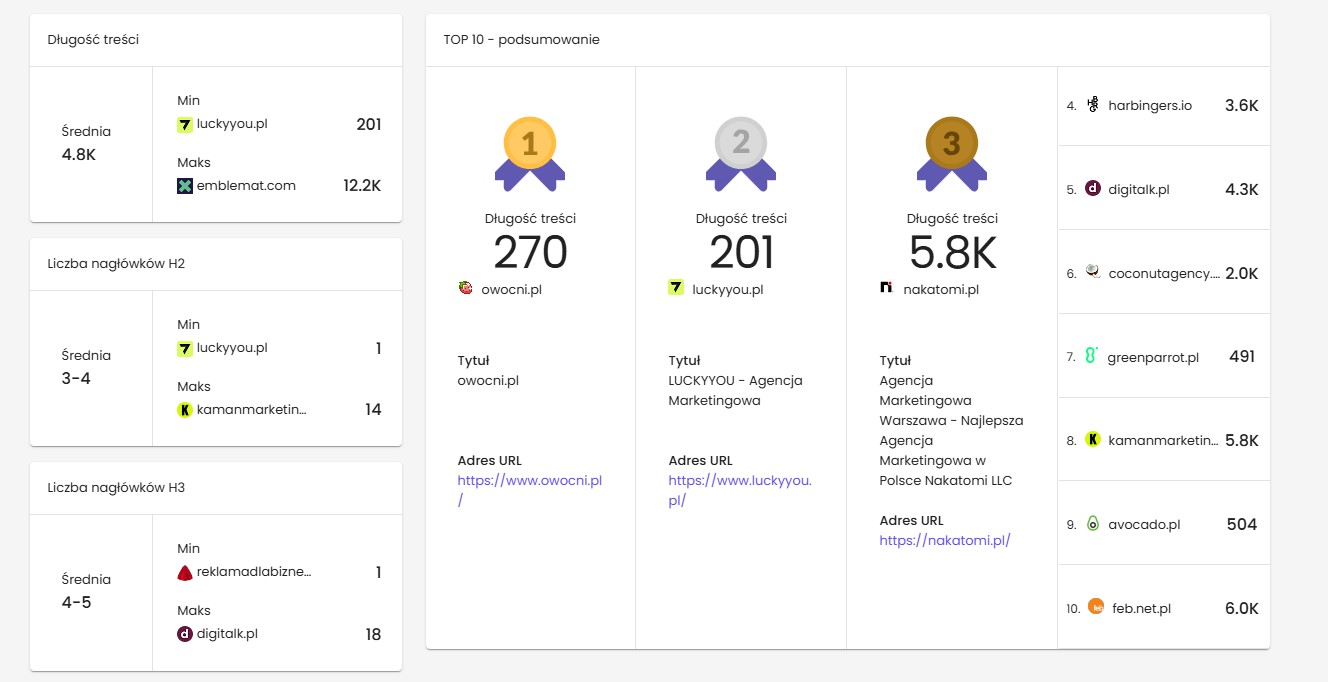Select kamanmarketing entry at position 8
Viewport: 1328px width, 682px height.
click(x=1163, y=440)
